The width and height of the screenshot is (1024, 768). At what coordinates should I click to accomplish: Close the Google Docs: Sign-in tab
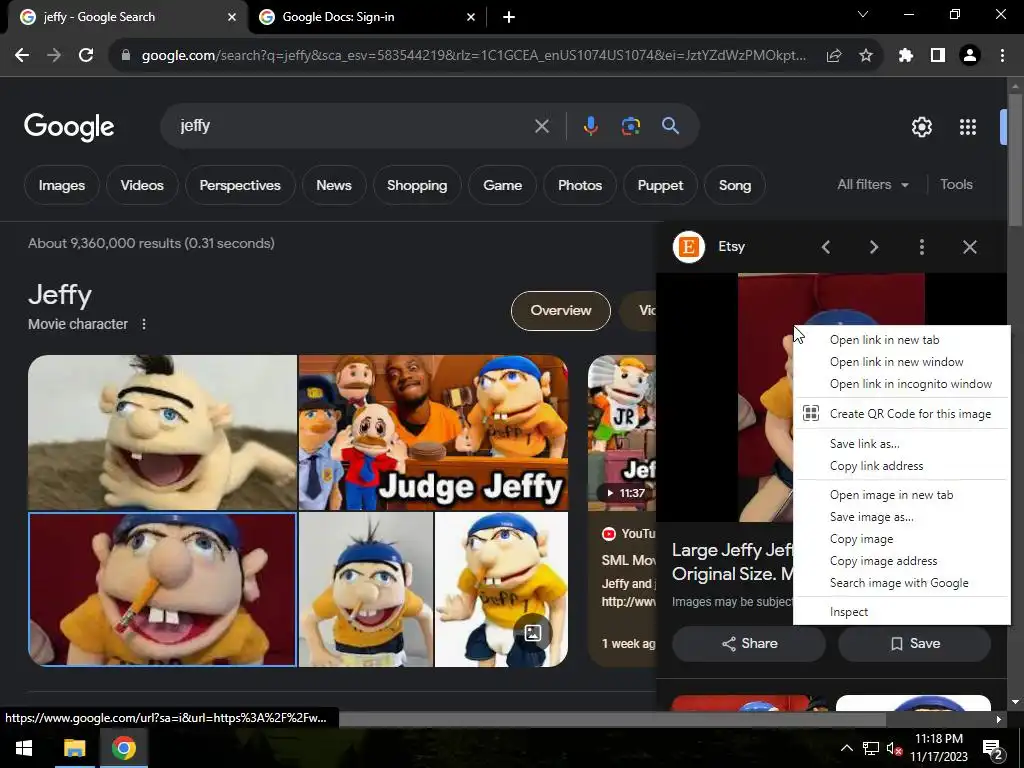coord(471,17)
